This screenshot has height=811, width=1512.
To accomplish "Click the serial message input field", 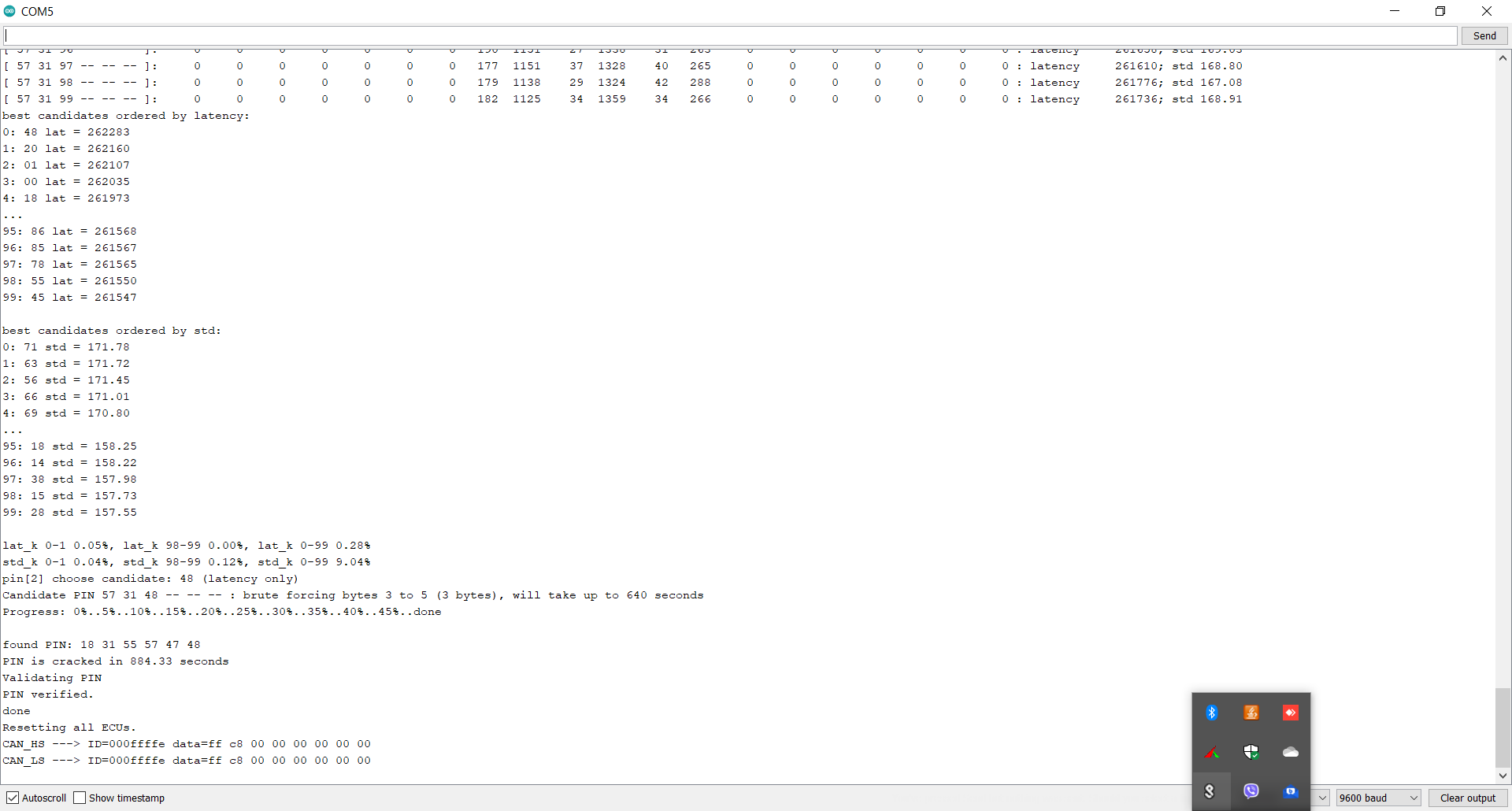I will (x=730, y=35).
